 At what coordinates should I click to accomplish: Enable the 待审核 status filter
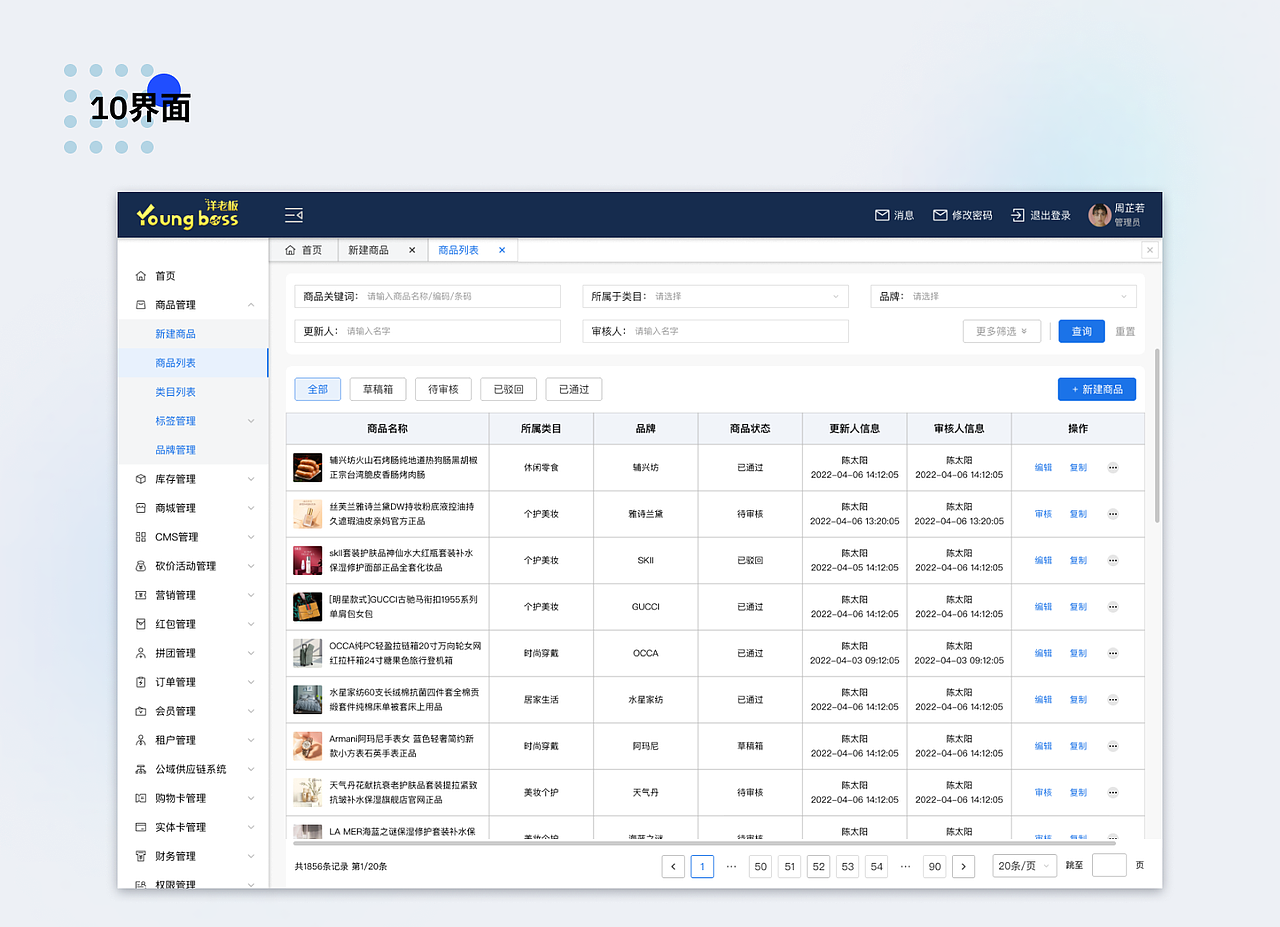click(x=443, y=389)
